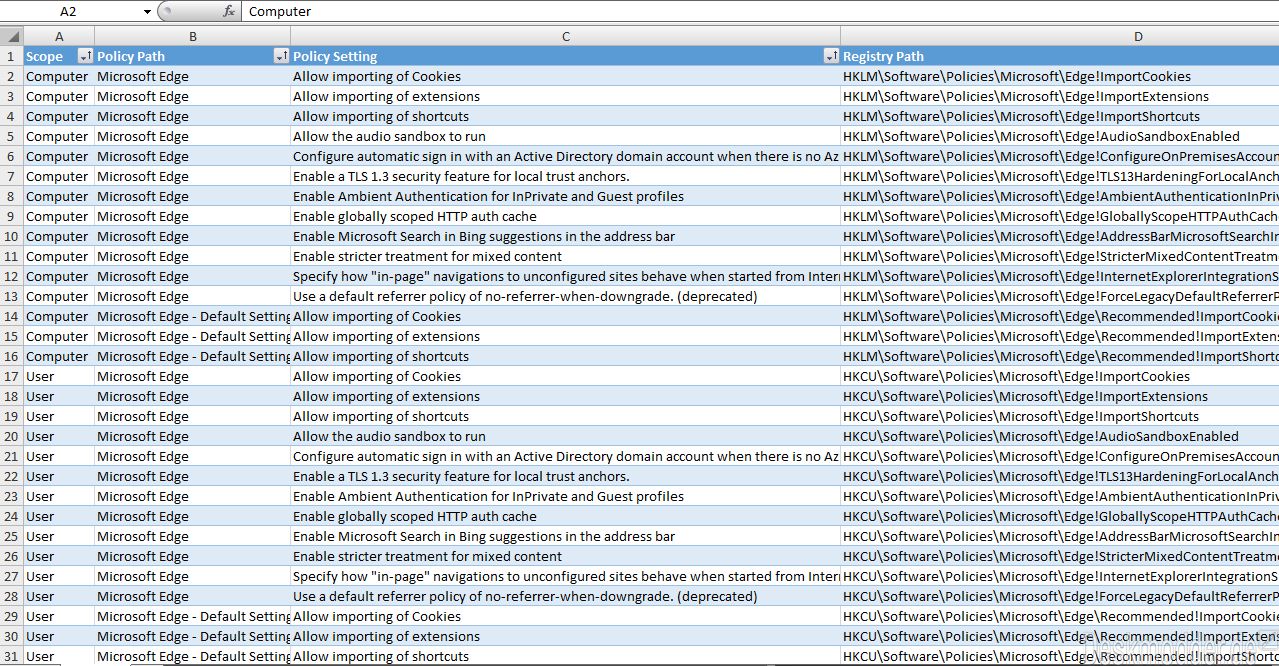Select 'Enable globally scoped HTTP auth cache' in row 9
The height and width of the screenshot is (666, 1279).
click(x=566, y=216)
